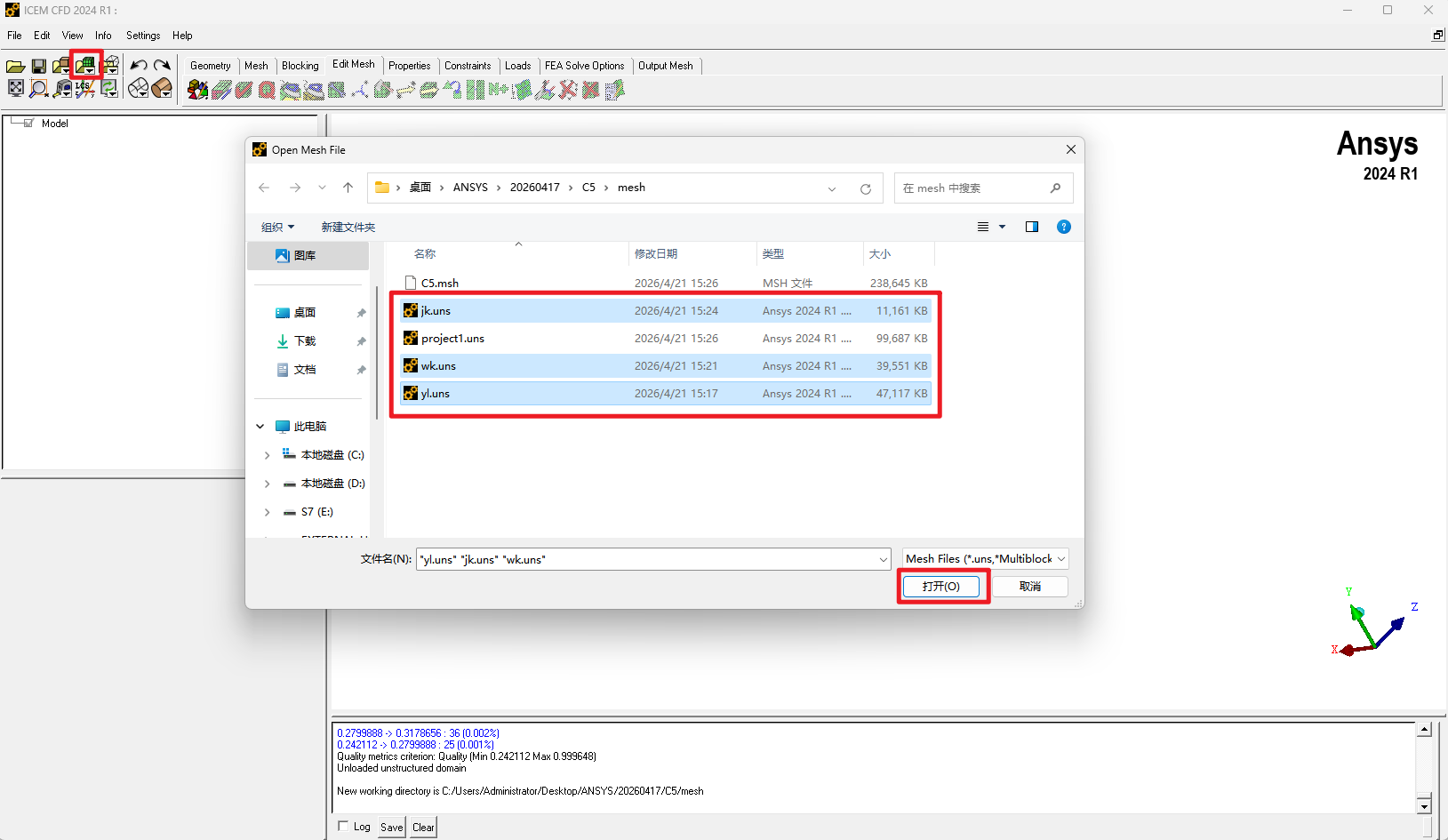Switch to the Geometry tab
The width and height of the screenshot is (1448, 840).
click(x=210, y=66)
